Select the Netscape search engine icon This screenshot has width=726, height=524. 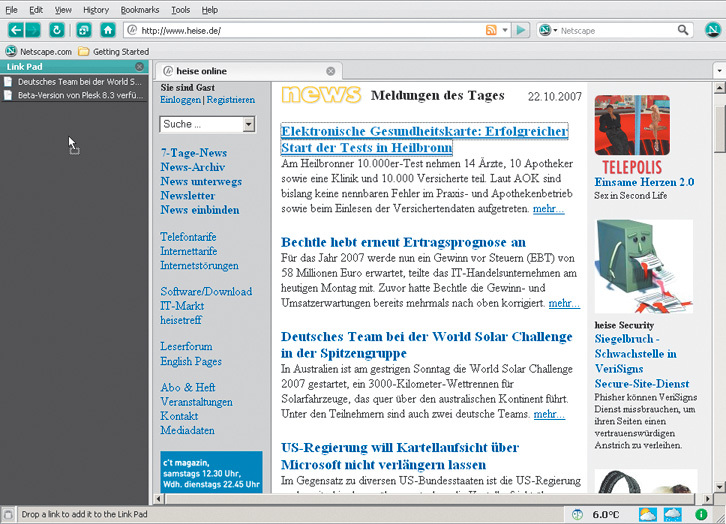(x=545, y=31)
